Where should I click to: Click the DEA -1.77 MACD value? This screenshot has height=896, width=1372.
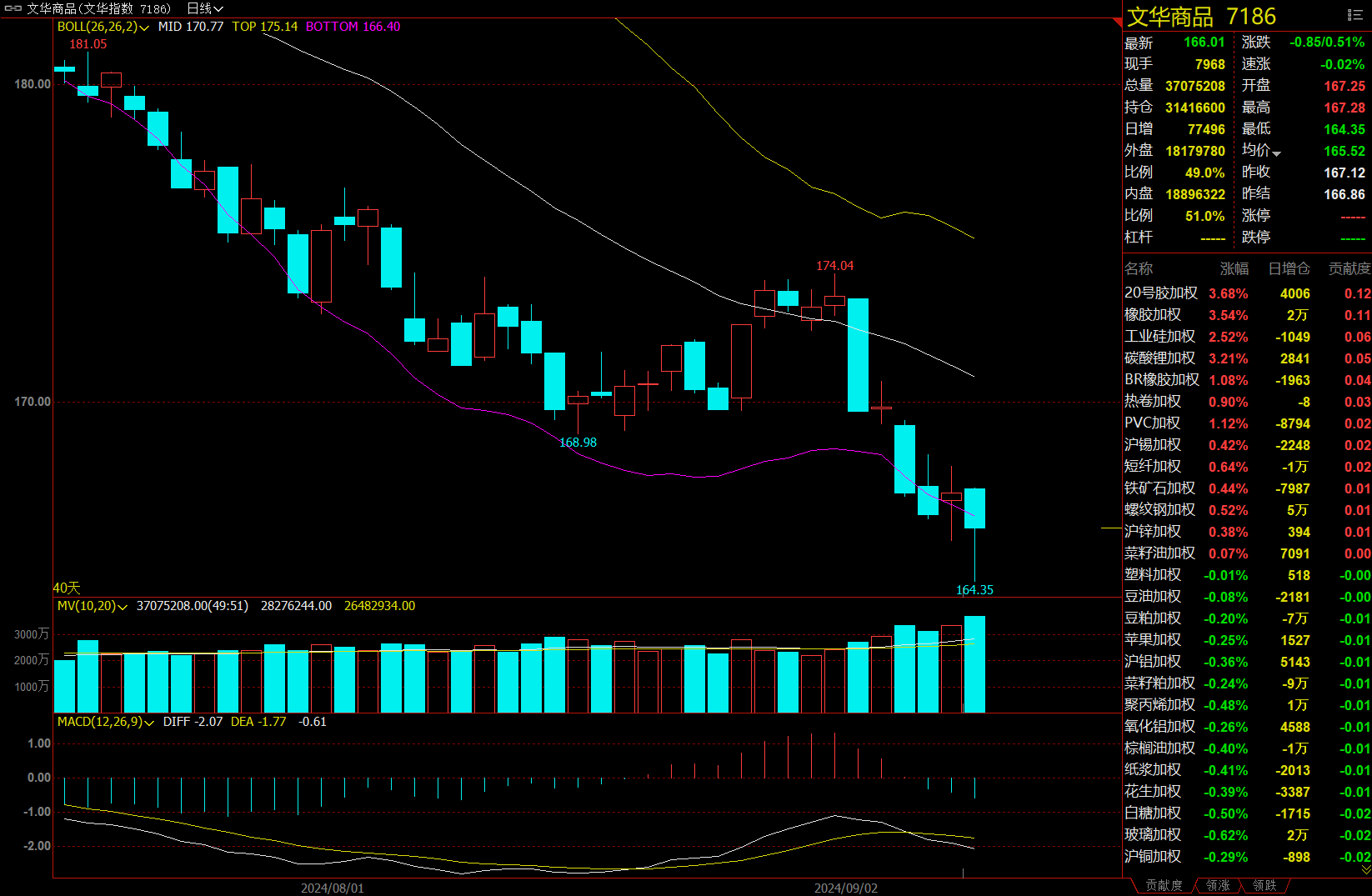pyautogui.click(x=258, y=722)
